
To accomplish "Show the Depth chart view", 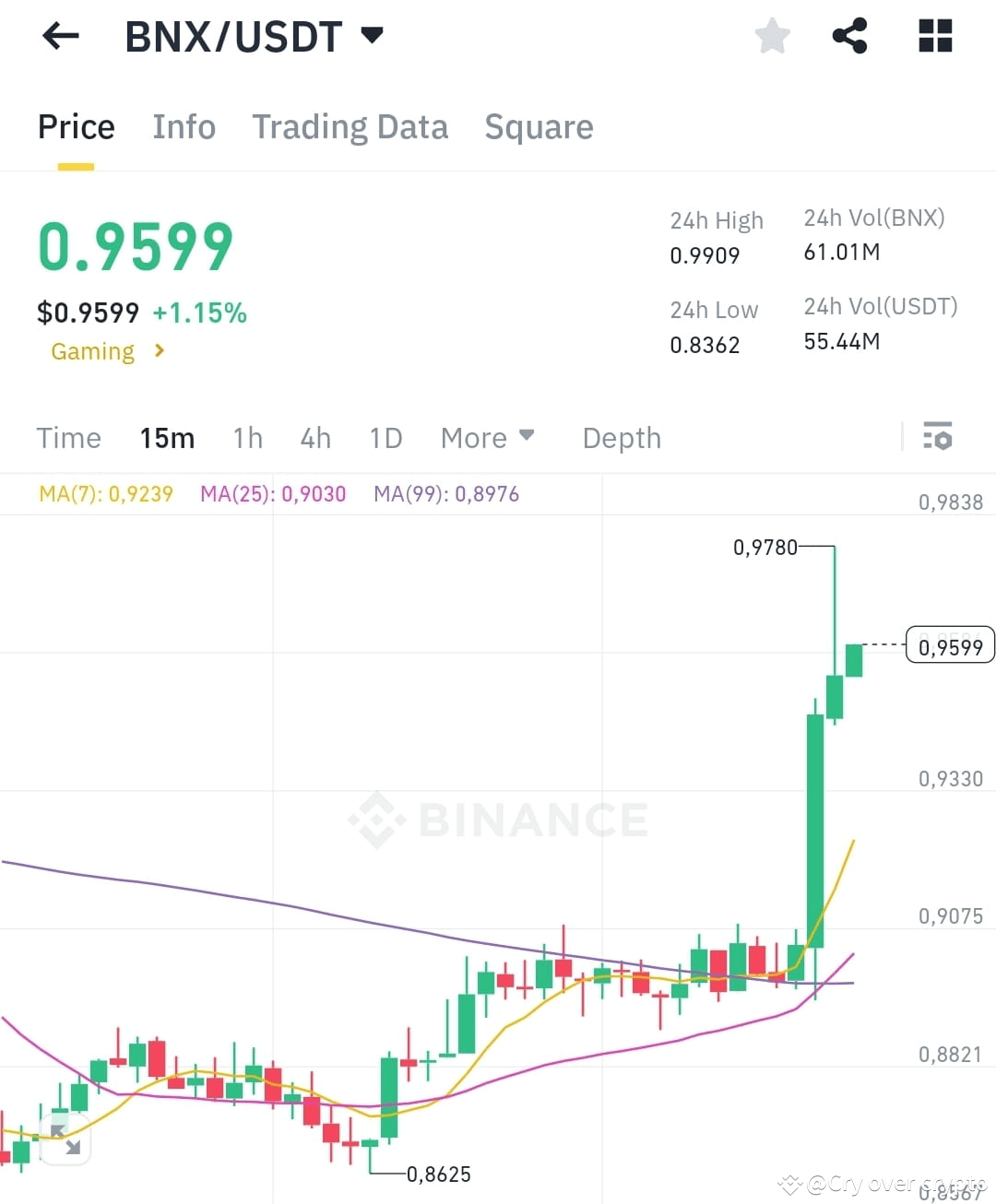I will click(622, 438).
